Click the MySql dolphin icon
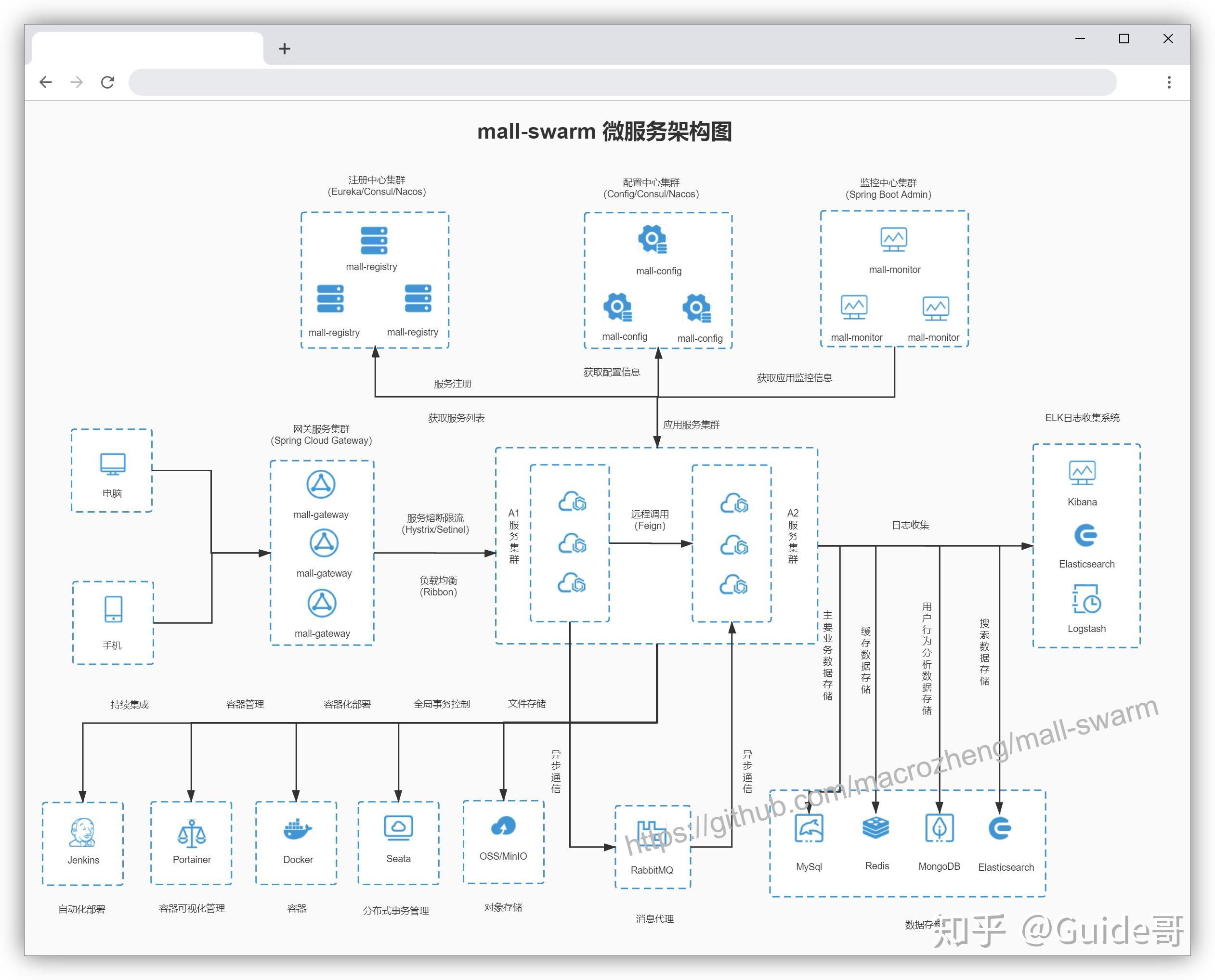Viewport: 1215px width, 980px height. [x=808, y=828]
